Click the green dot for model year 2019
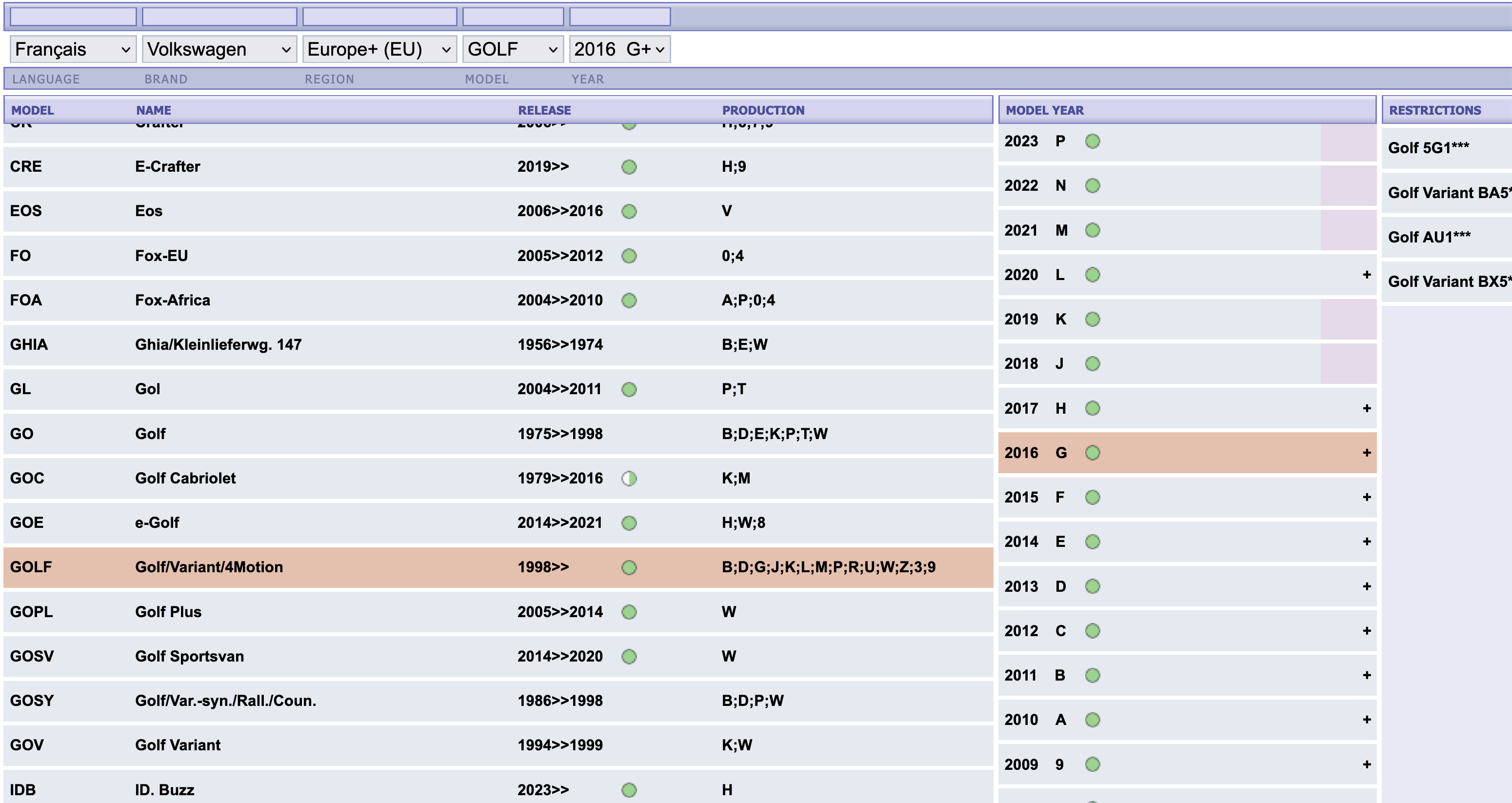The height and width of the screenshot is (803, 1512). pos(1093,320)
